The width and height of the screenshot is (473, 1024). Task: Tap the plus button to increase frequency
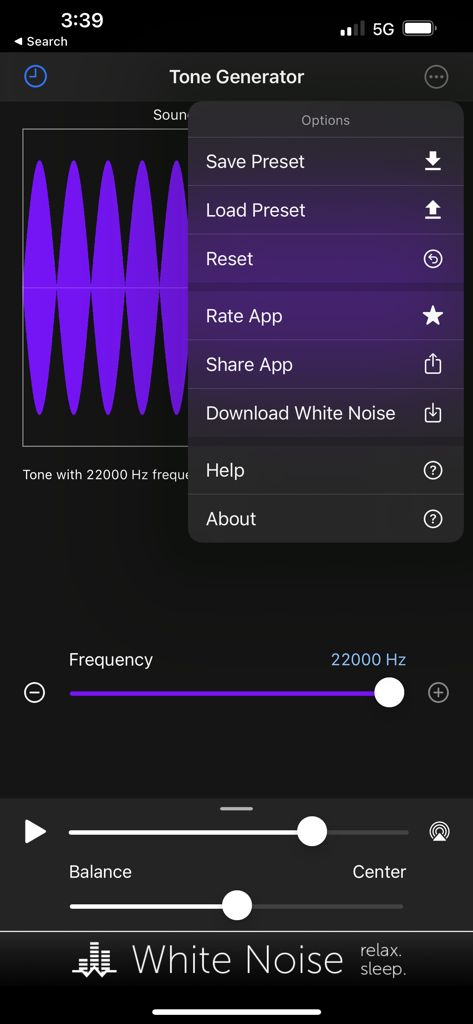click(438, 693)
